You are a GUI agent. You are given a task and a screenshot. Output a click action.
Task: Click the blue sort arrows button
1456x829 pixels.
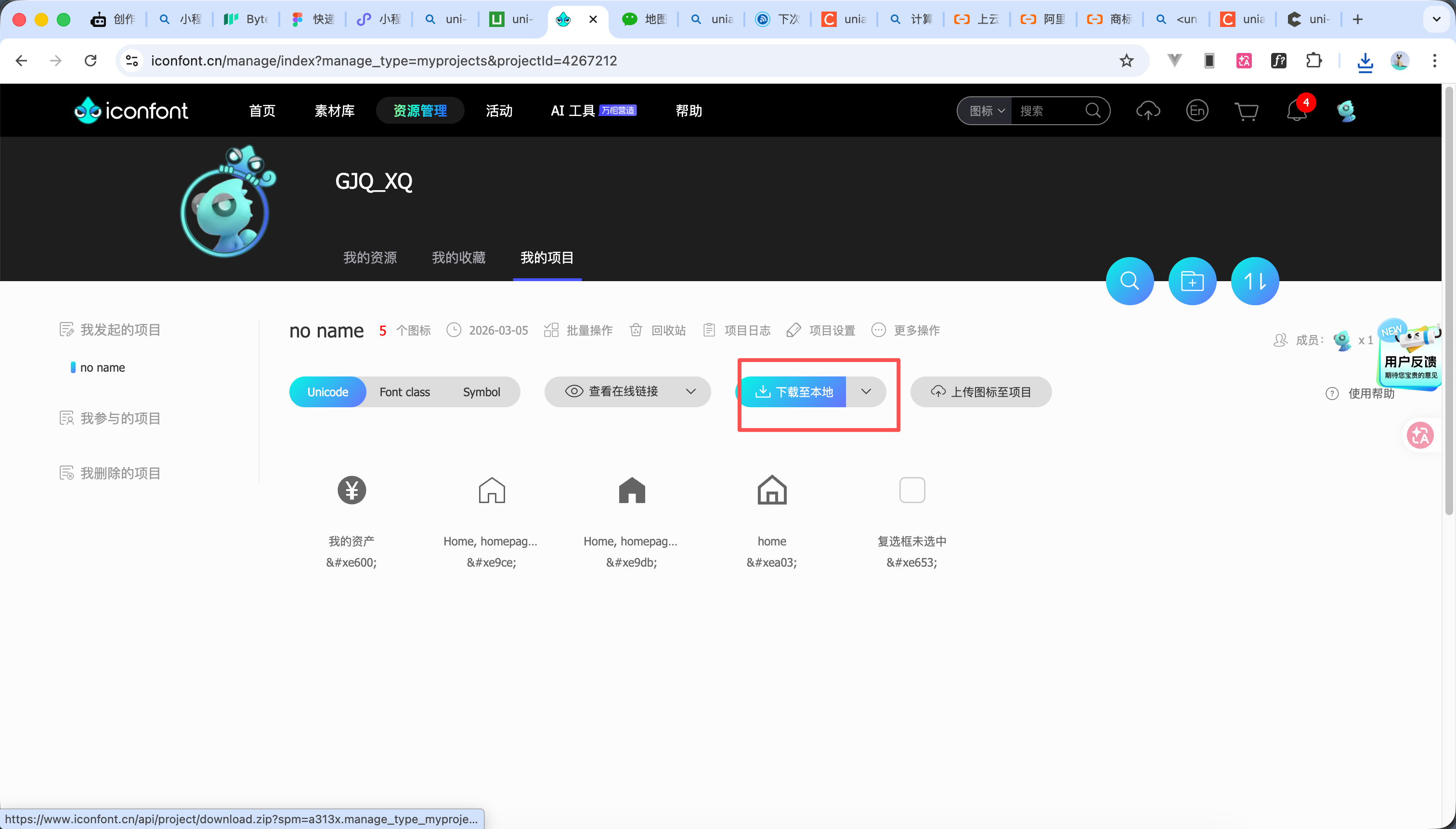click(1254, 281)
